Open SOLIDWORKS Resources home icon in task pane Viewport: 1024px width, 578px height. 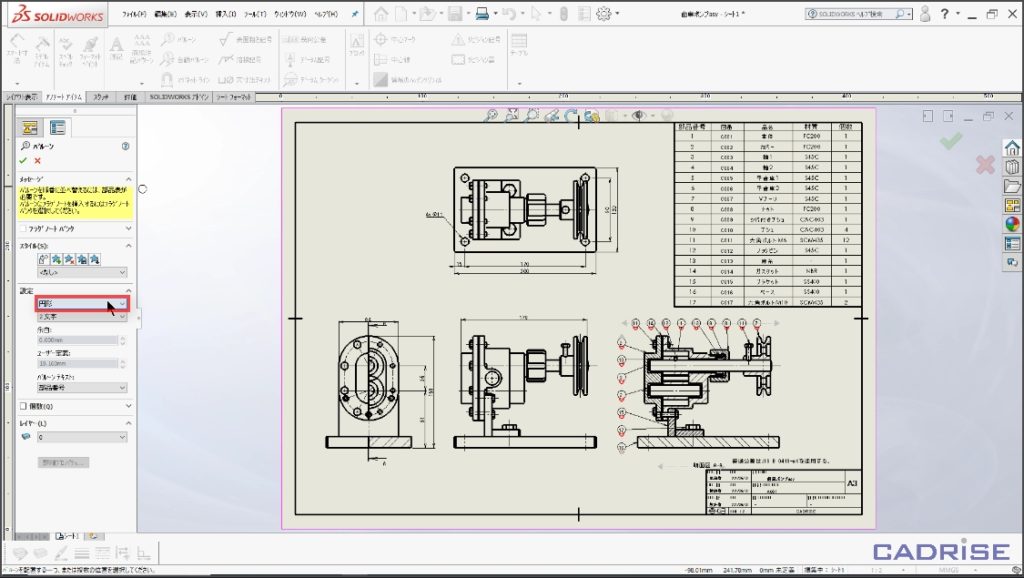click(1012, 147)
